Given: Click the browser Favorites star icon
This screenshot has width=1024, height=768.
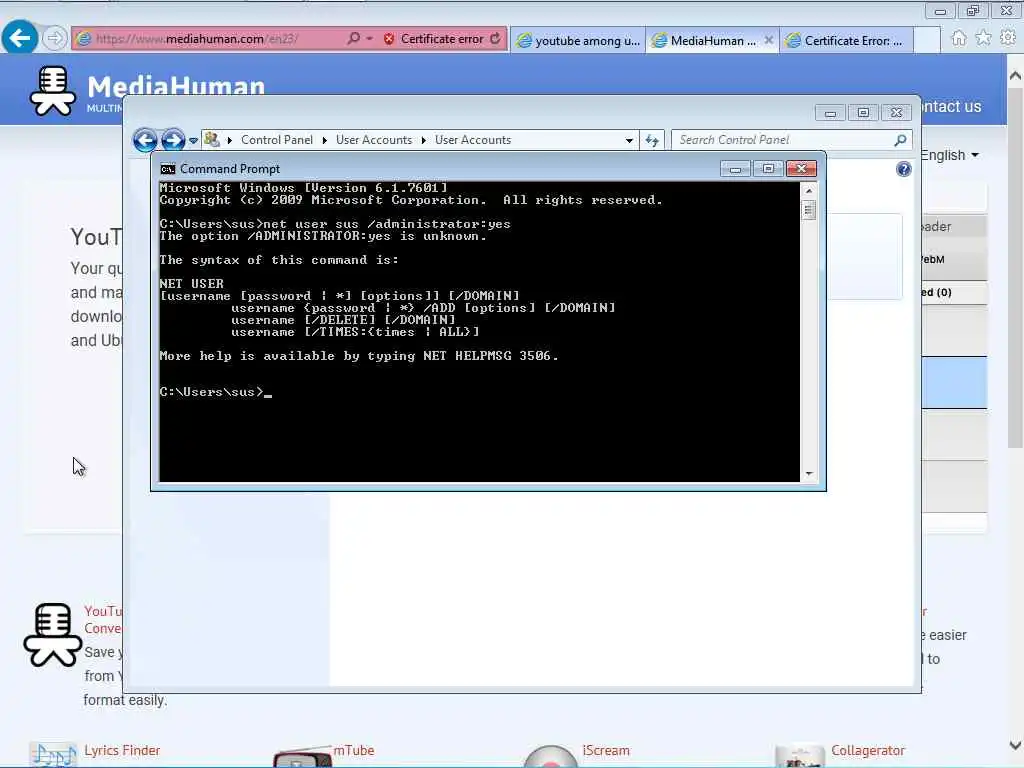Looking at the screenshot, I should [x=984, y=39].
